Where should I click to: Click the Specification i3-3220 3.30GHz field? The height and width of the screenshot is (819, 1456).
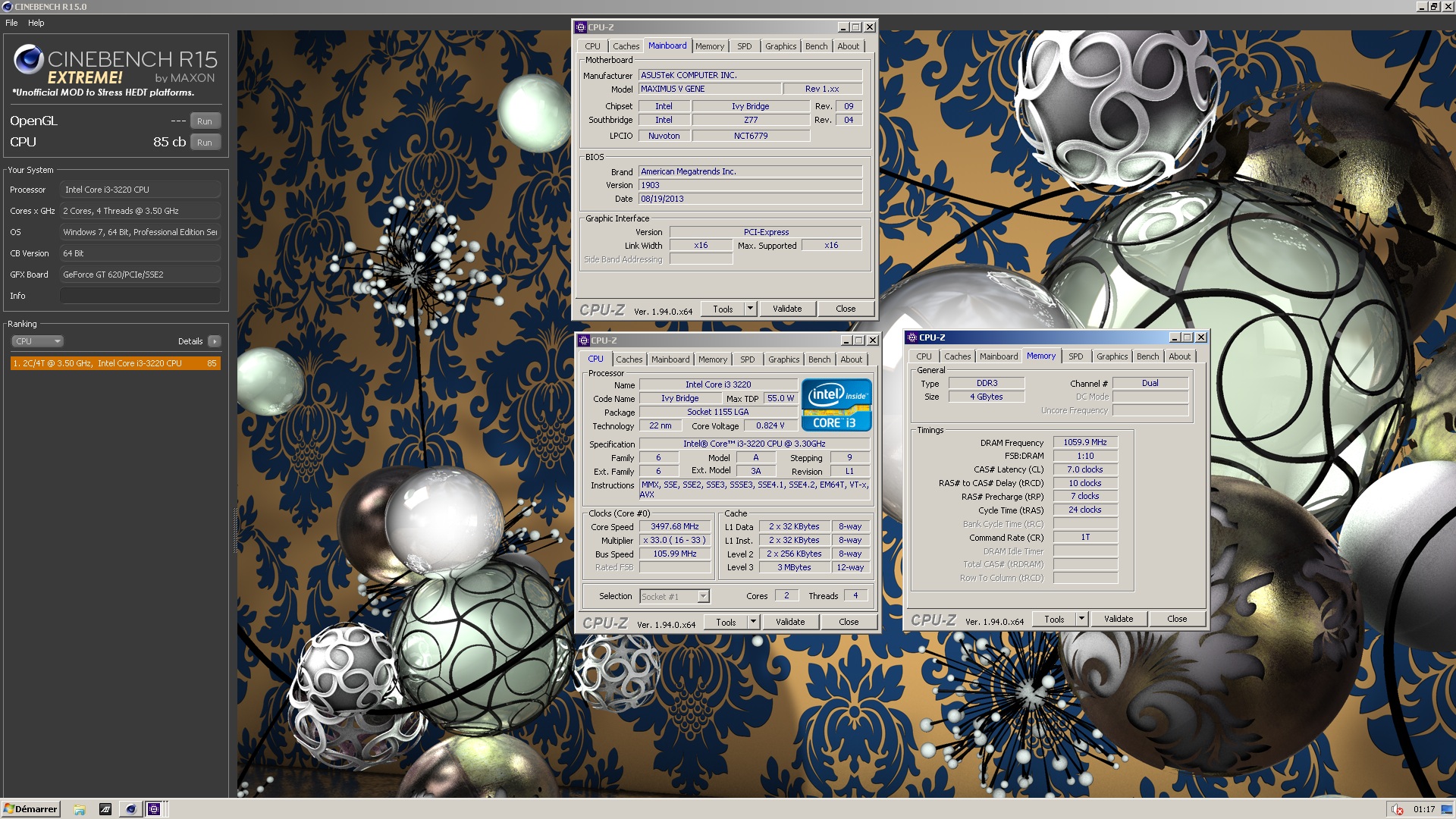point(754,444)
